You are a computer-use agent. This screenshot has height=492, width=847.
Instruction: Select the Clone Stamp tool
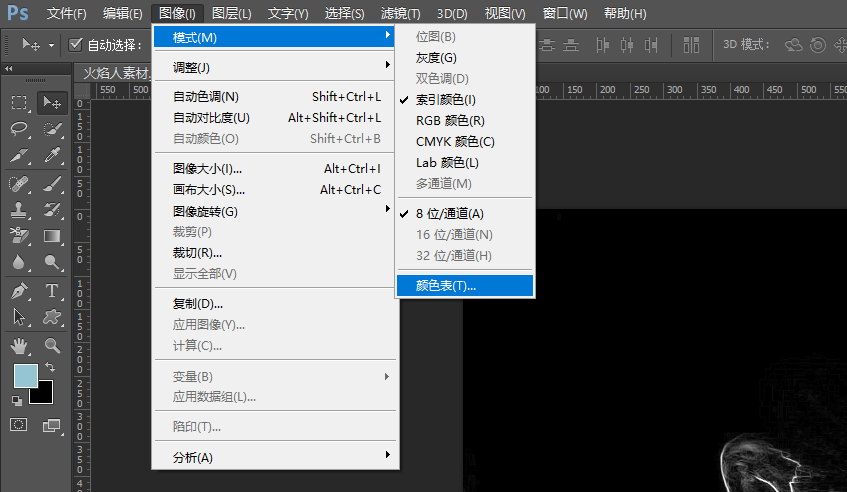(x=19, y=210)
